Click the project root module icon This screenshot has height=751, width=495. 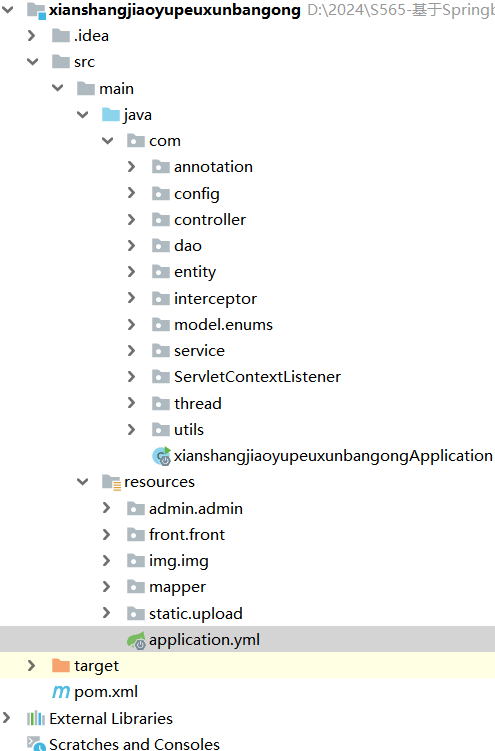[x=36, y=11]
